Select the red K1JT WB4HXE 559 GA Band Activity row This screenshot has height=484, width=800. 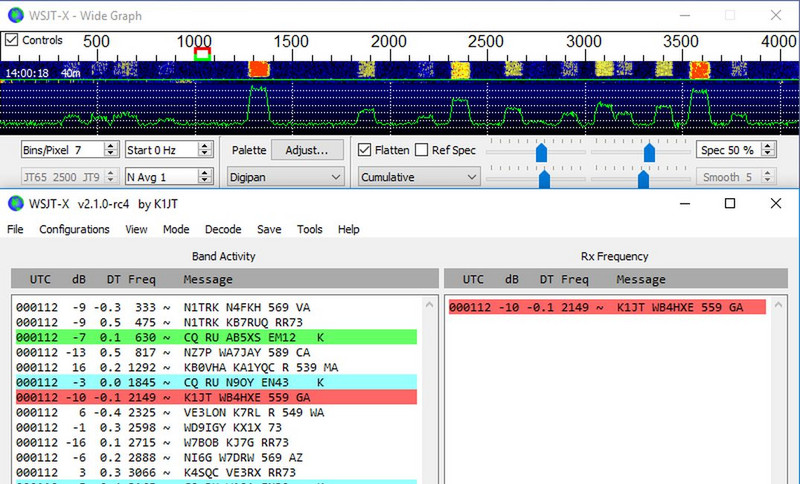216,397
